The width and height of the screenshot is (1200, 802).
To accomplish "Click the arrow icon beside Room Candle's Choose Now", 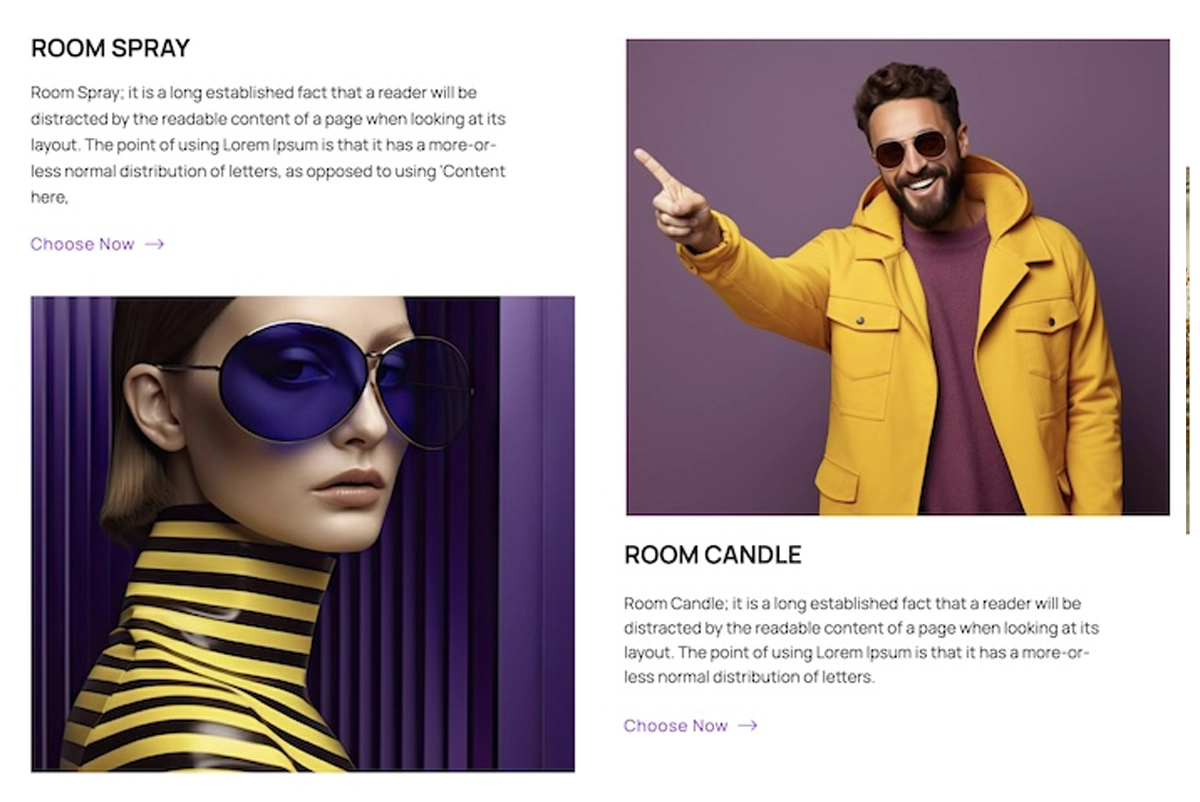I will click(747, 726).
